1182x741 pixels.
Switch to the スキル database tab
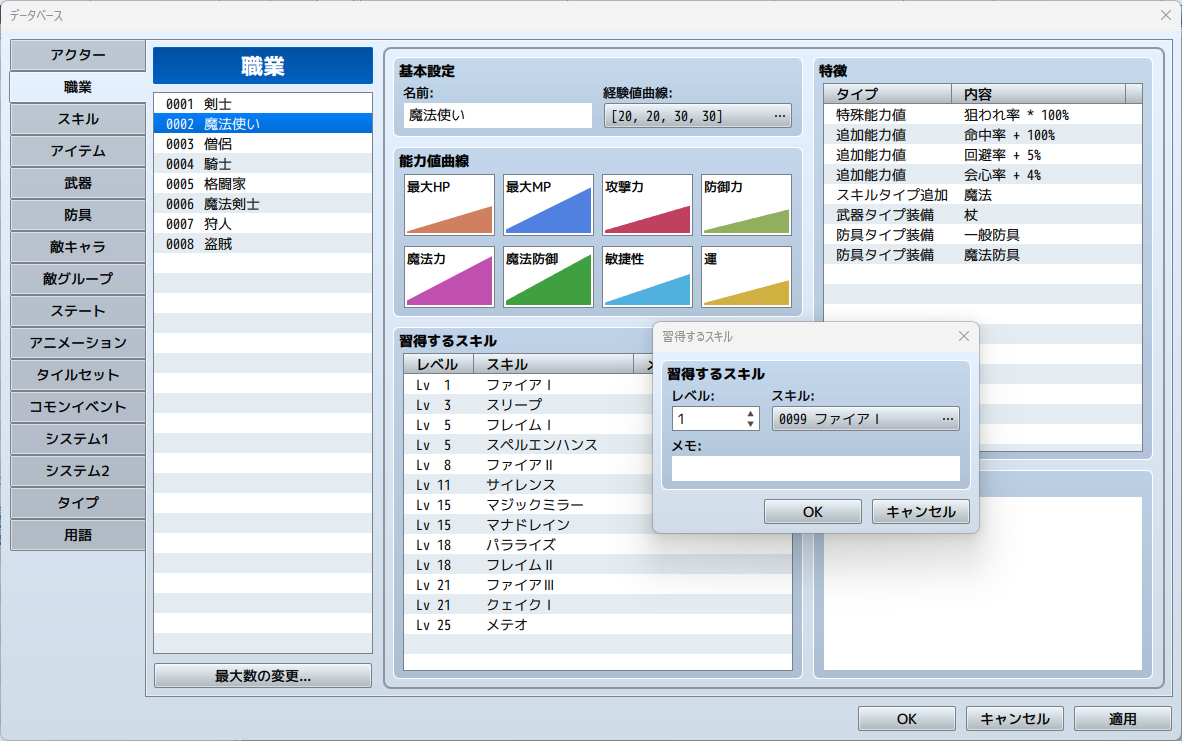coord(78,119)
